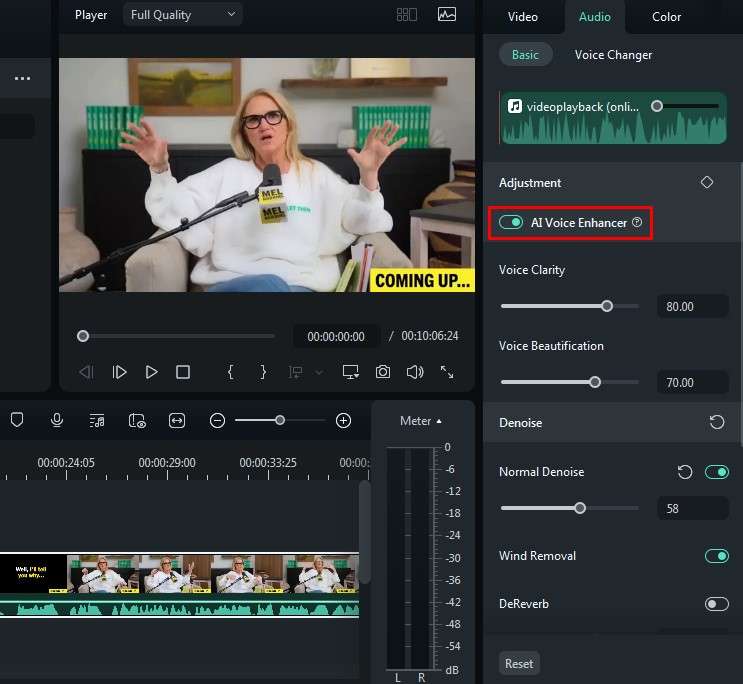
Task: Edit the Voice Clarity value 80.00
Action: (693, 306)
